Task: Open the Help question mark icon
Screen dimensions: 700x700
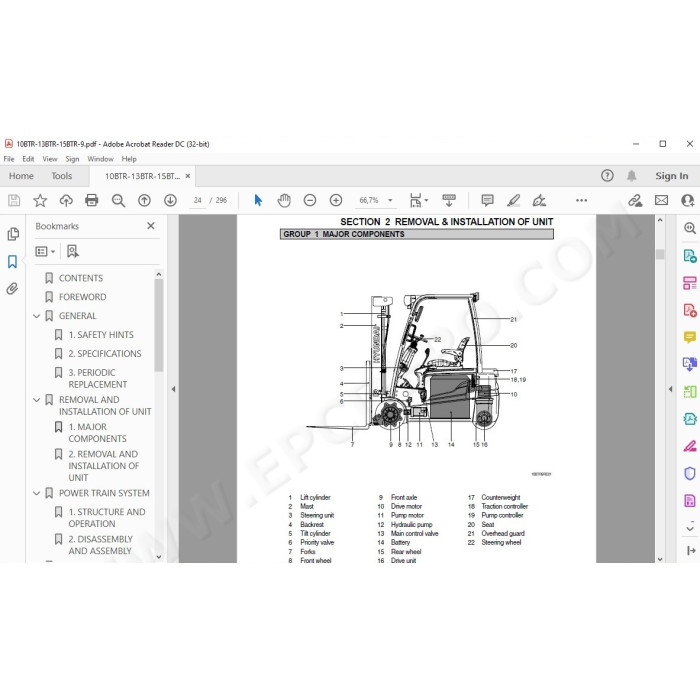Action: tap(607, 175)
